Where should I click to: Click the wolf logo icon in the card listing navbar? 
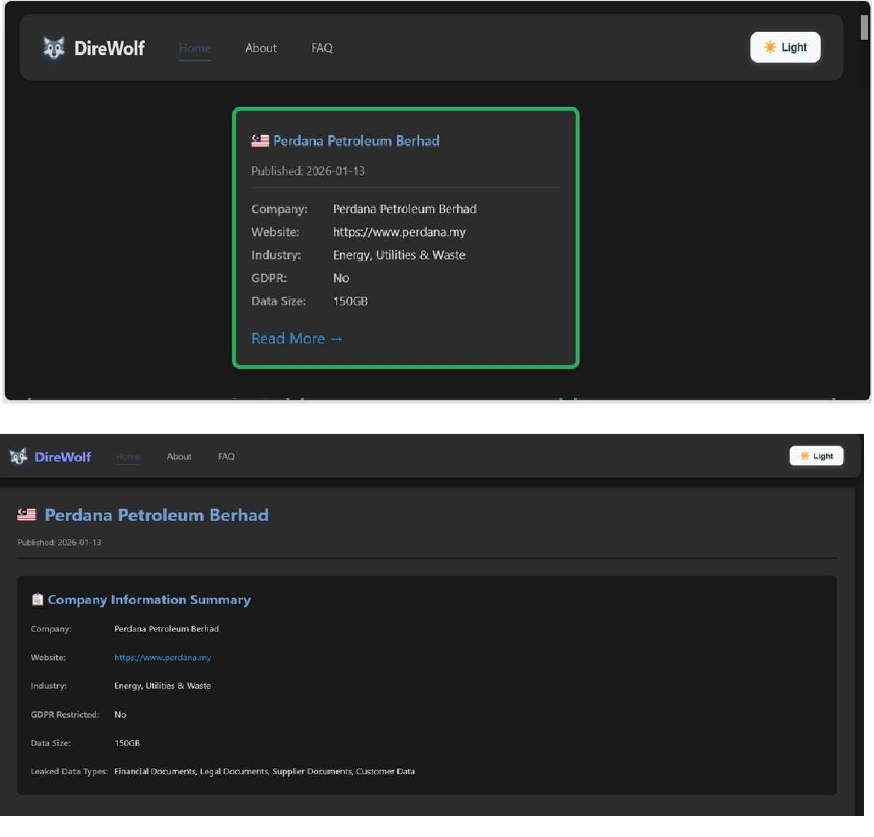coord(54,48)
